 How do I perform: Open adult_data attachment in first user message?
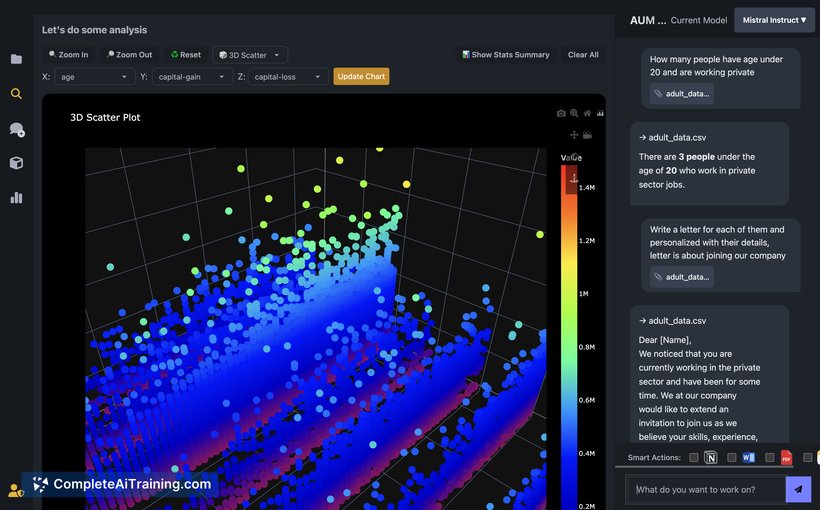pyautogui.click(x=682, y=94)
